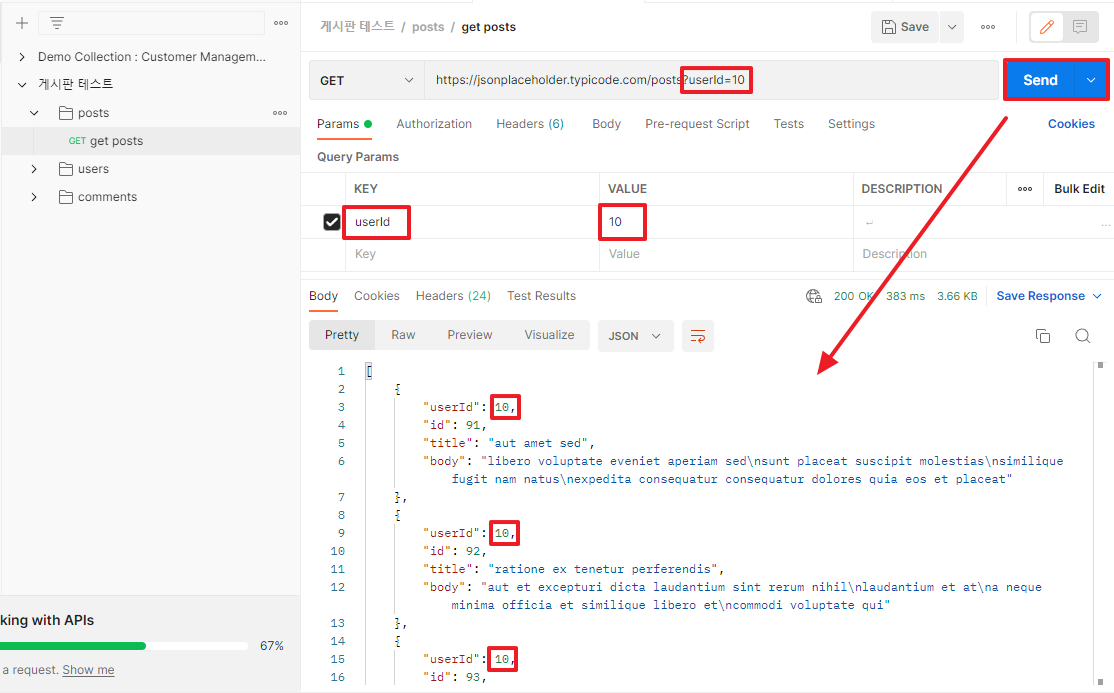Open the Test Results tab
This screenshot has height=693, width=1114.
click(541, 296)
